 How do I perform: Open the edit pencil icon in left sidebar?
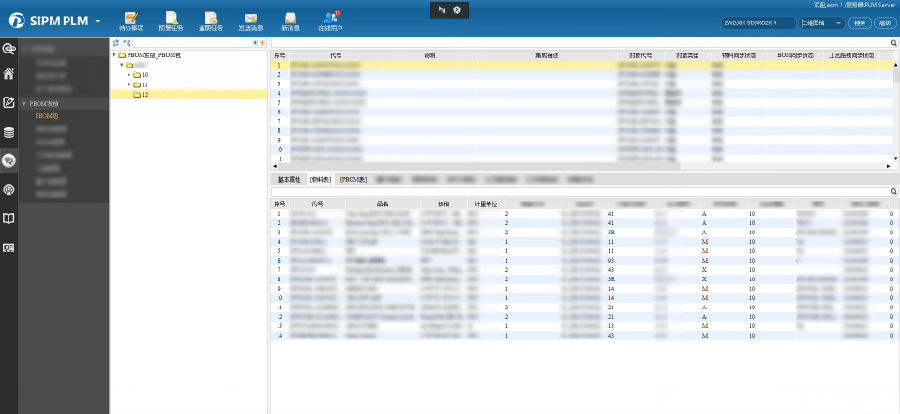[x=9, y=103]
